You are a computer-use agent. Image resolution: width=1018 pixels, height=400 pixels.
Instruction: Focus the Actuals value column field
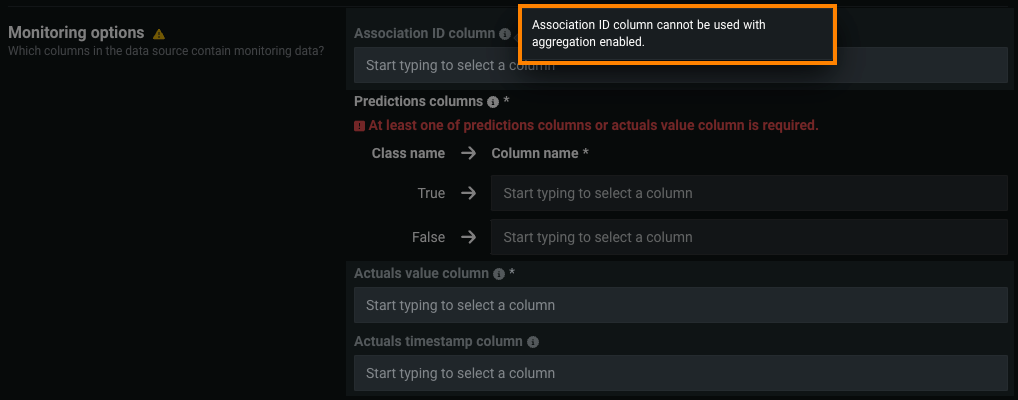680,305
